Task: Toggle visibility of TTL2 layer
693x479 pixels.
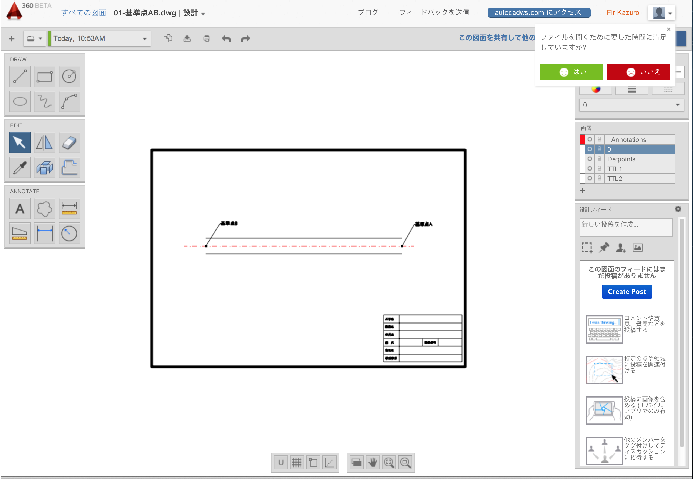Action: (590, 179)
